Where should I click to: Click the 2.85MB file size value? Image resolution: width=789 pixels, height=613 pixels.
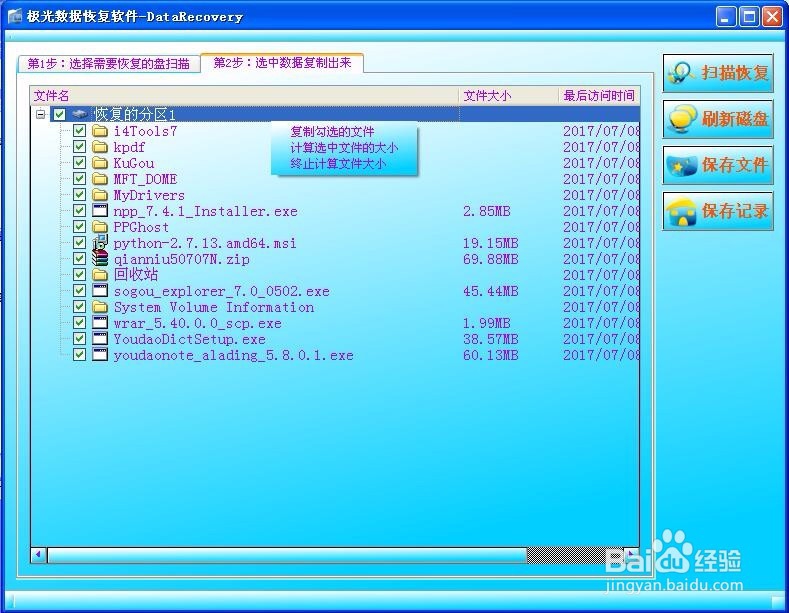tap(486, 211)
